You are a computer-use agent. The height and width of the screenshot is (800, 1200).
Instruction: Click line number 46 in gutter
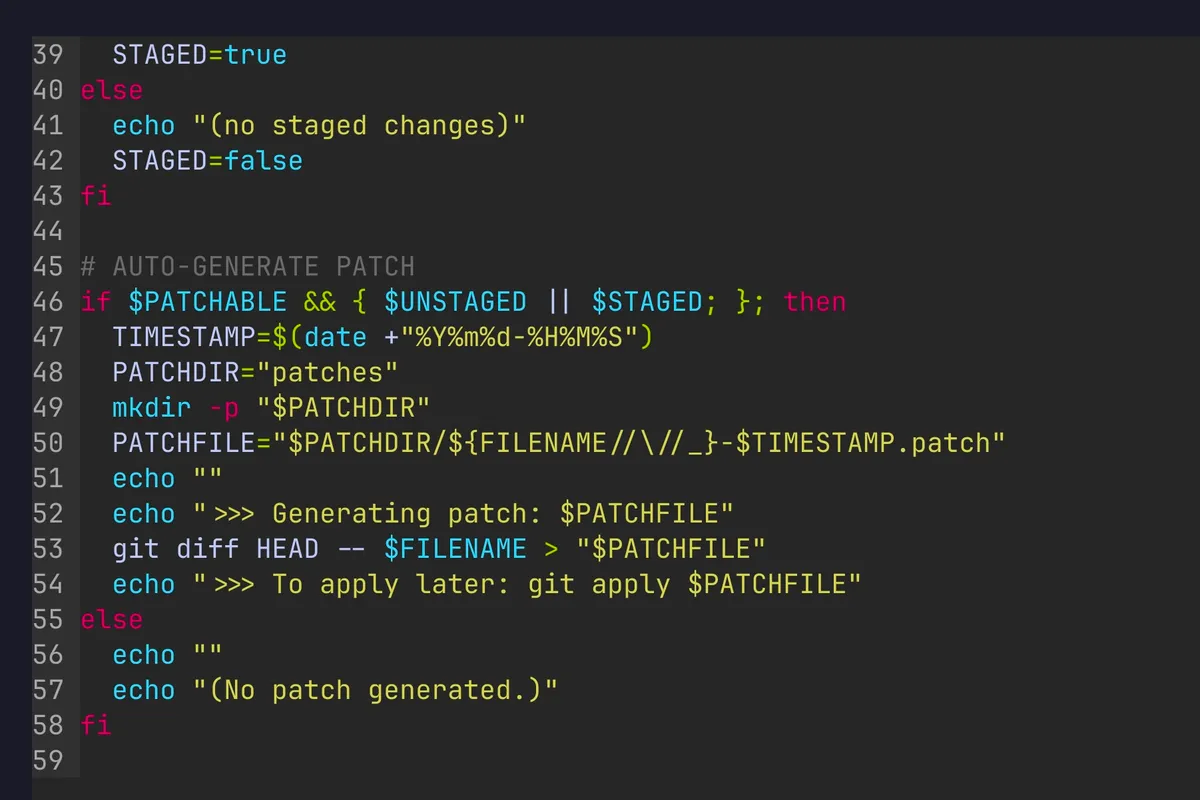pos(48,302)
